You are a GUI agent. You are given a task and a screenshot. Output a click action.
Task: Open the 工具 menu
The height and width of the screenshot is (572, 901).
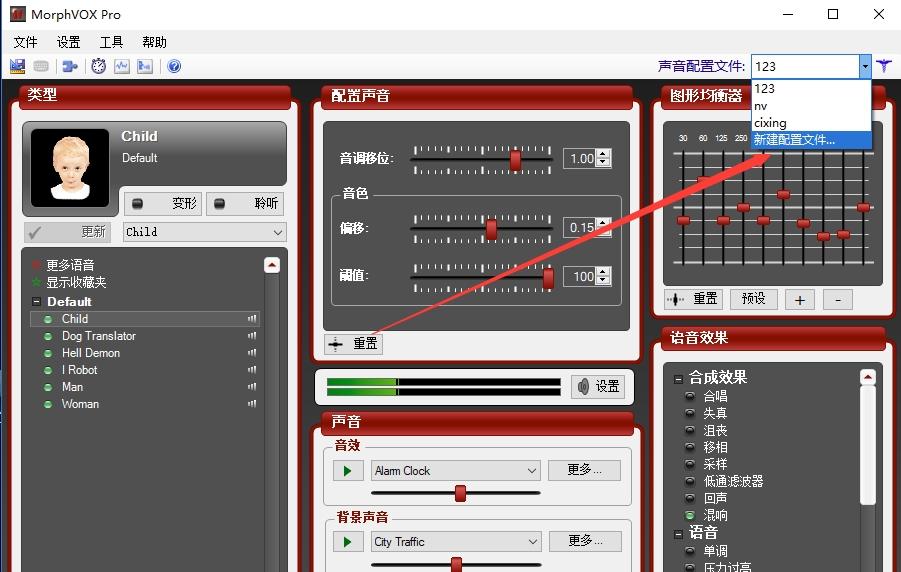coord(111,42)
